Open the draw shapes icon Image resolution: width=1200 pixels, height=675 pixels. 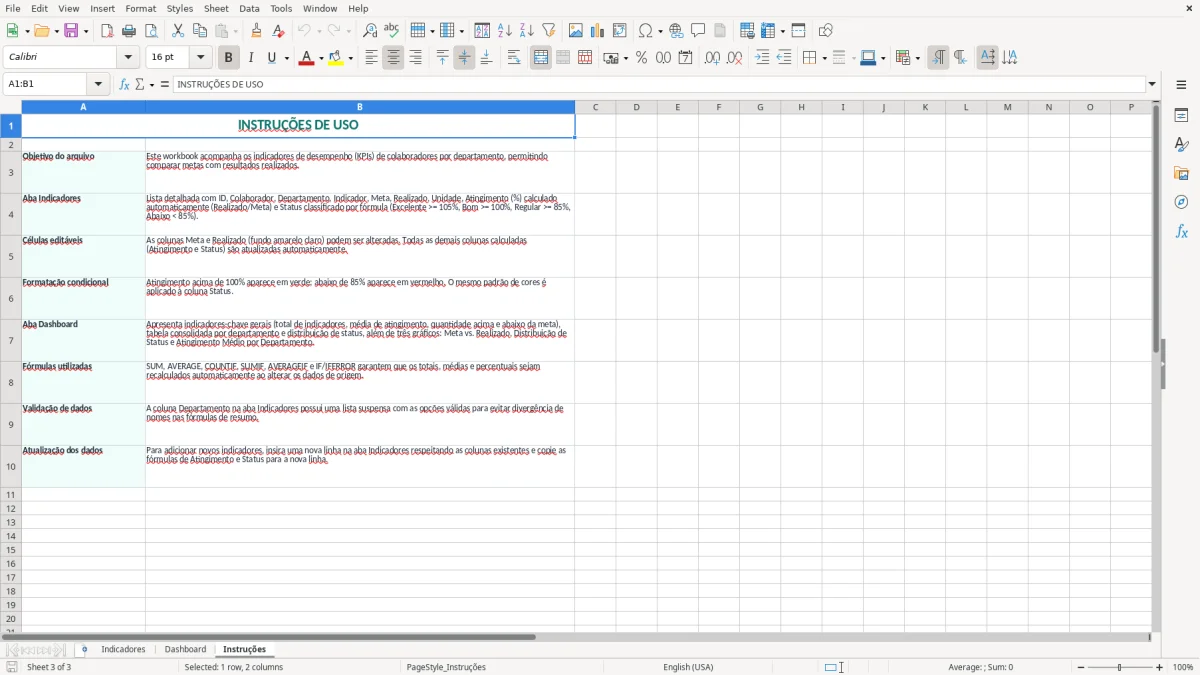(x=826, y=31)
